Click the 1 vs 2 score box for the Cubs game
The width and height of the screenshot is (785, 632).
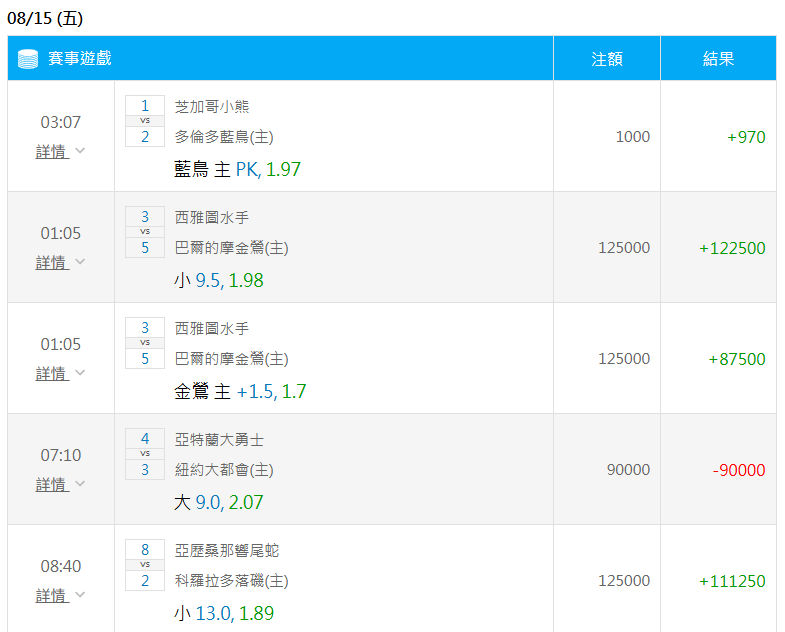[x=145, y=121]
